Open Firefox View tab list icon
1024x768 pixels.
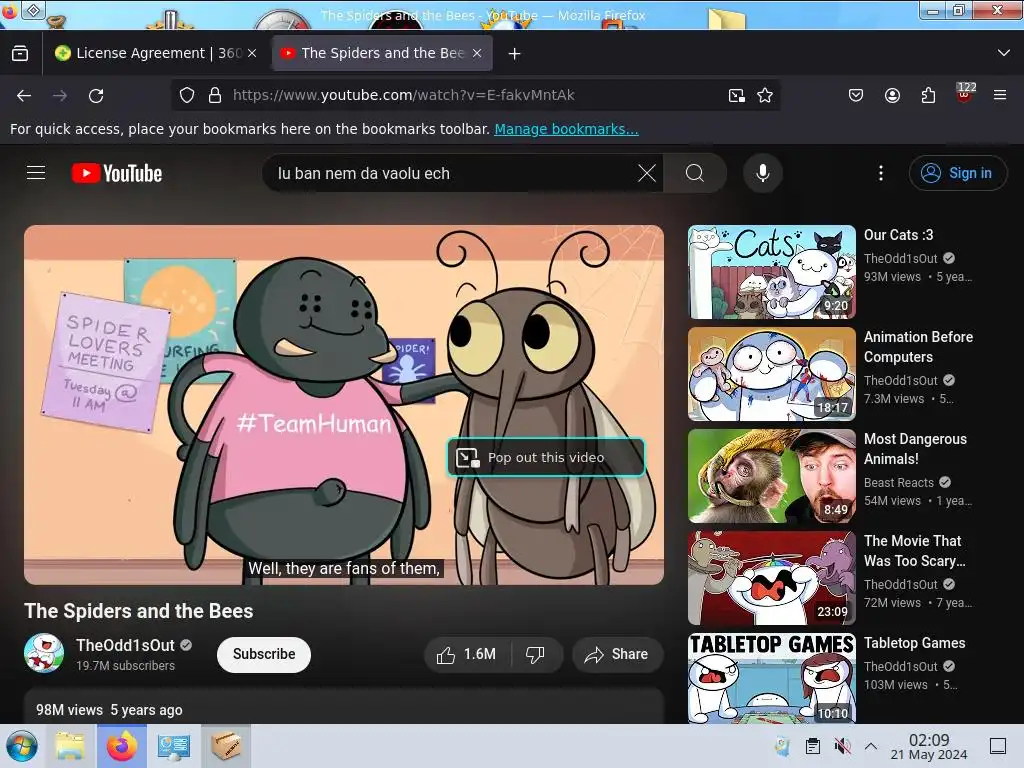pyautogui.click(x=20, y=53)
